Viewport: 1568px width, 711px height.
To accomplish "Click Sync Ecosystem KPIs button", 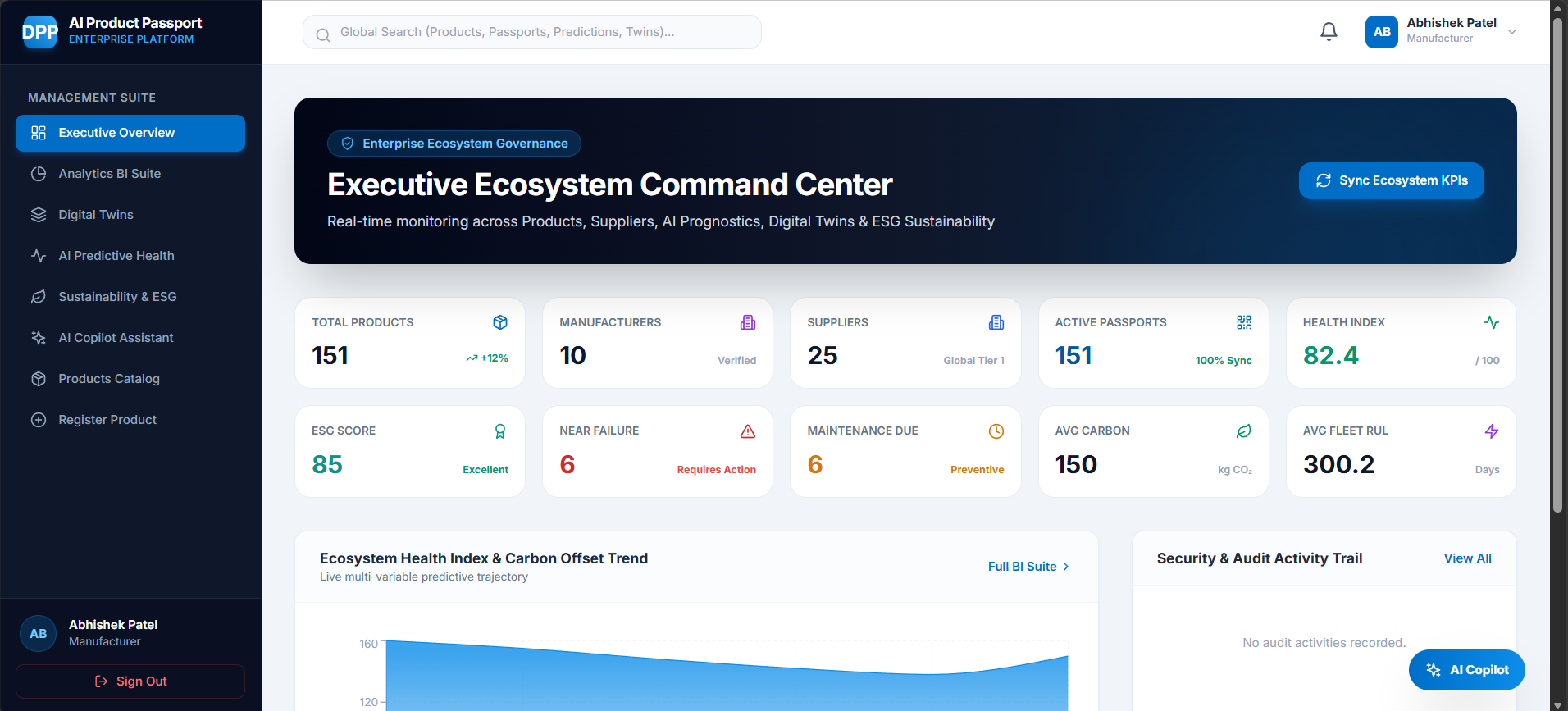I will click(x=1391, y=180).
